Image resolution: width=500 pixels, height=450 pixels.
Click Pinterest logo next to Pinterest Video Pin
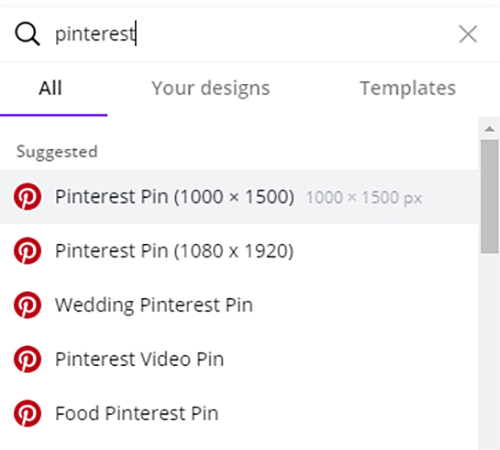(x=28, y=359)
